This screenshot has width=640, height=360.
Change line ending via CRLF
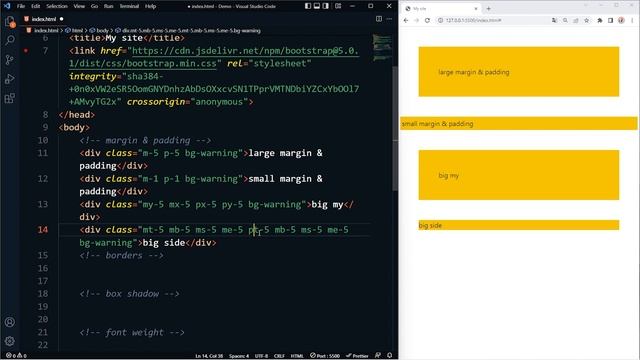point(279,356)
